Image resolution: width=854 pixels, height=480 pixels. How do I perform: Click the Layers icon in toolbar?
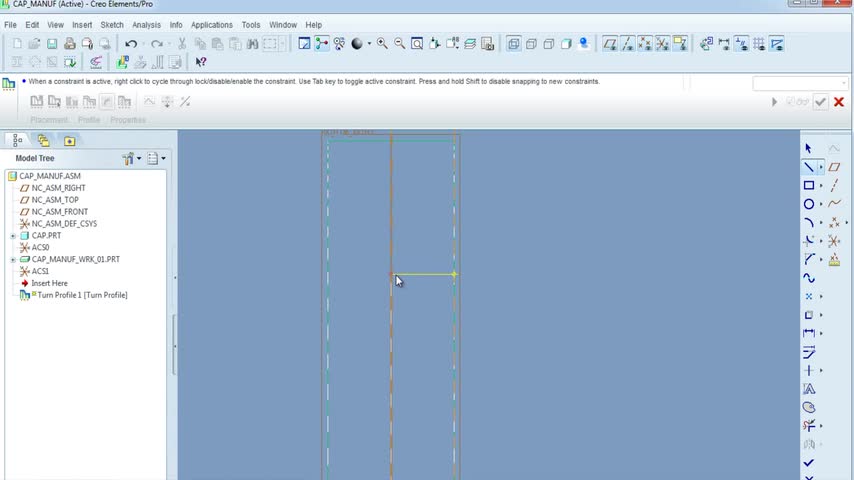click(x=470, y=44)
